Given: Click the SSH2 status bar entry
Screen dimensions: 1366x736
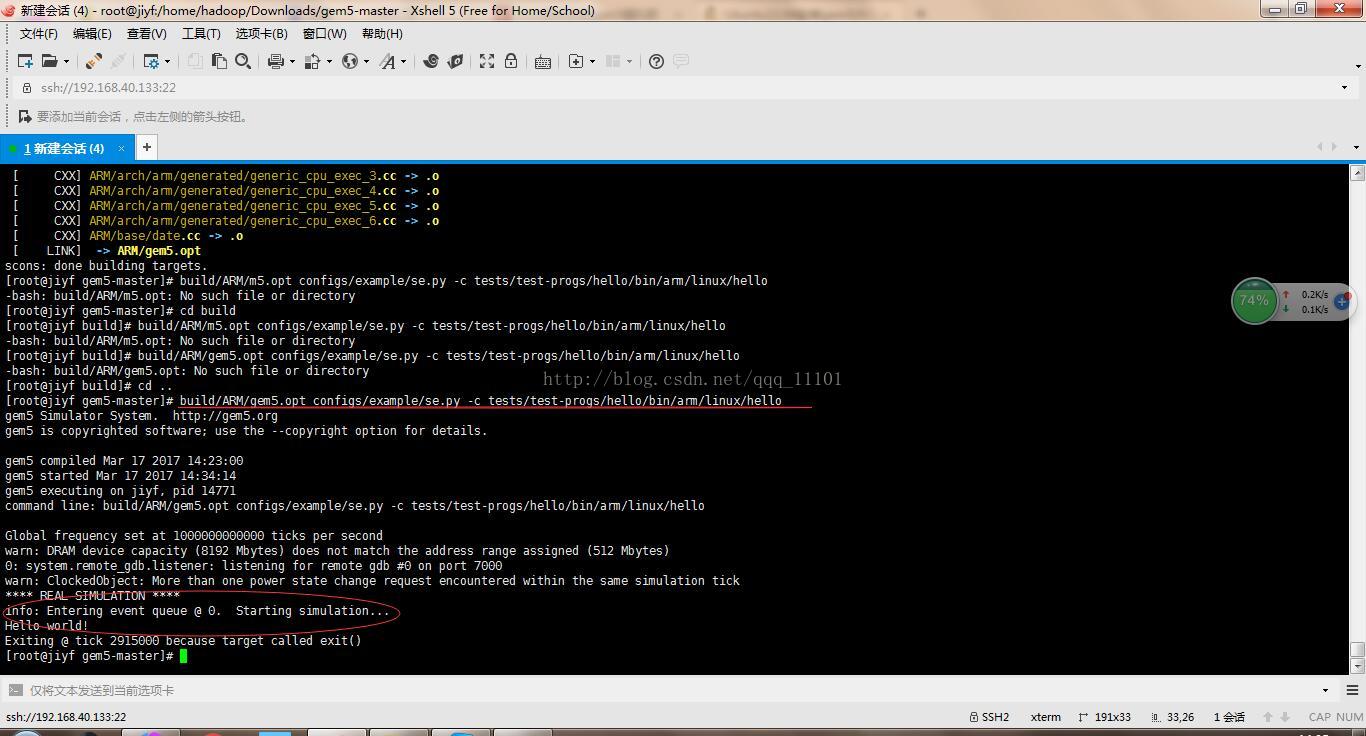Looking at the screenshot, I should (989, 717).
